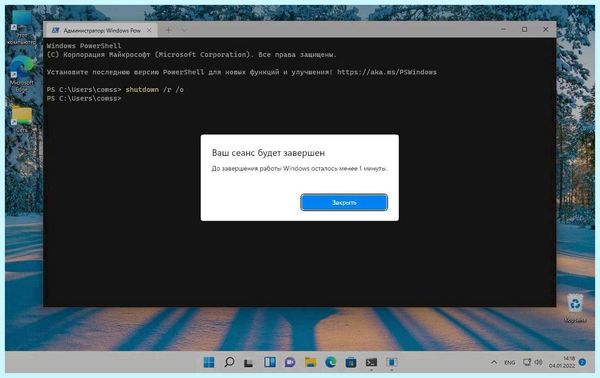The image size is (600, 378).
Task: Open the notification count badge
Action: 582,362
